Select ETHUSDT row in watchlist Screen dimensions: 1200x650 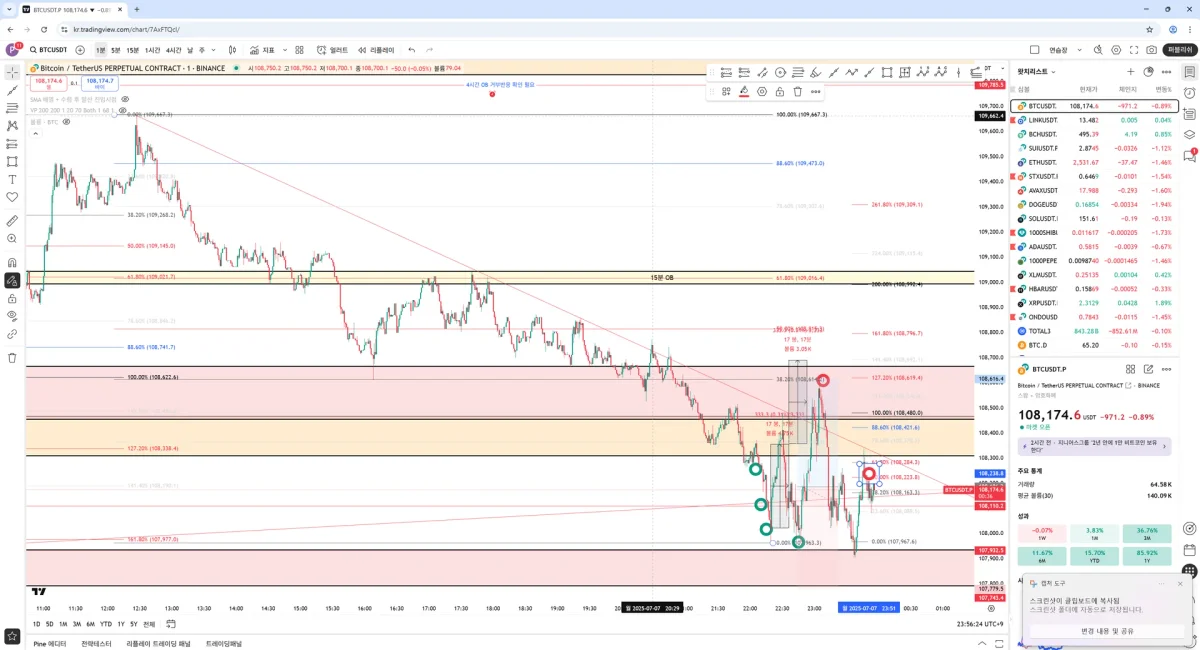pyautogui.click(x=1094, y=162)
